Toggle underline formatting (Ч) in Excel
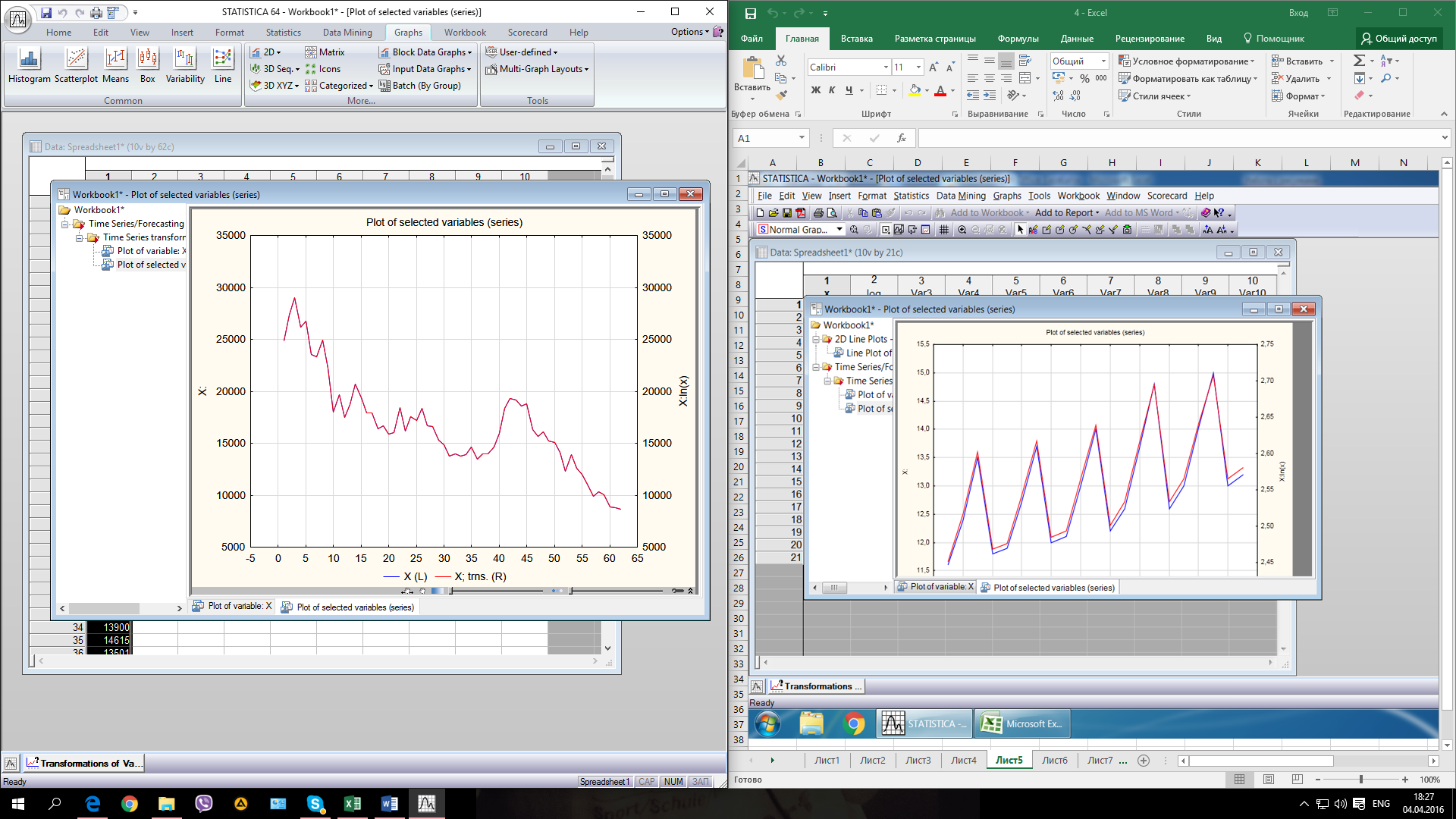Image resolution: width=1456 pixels, height=819 pixels. [849, 90]
